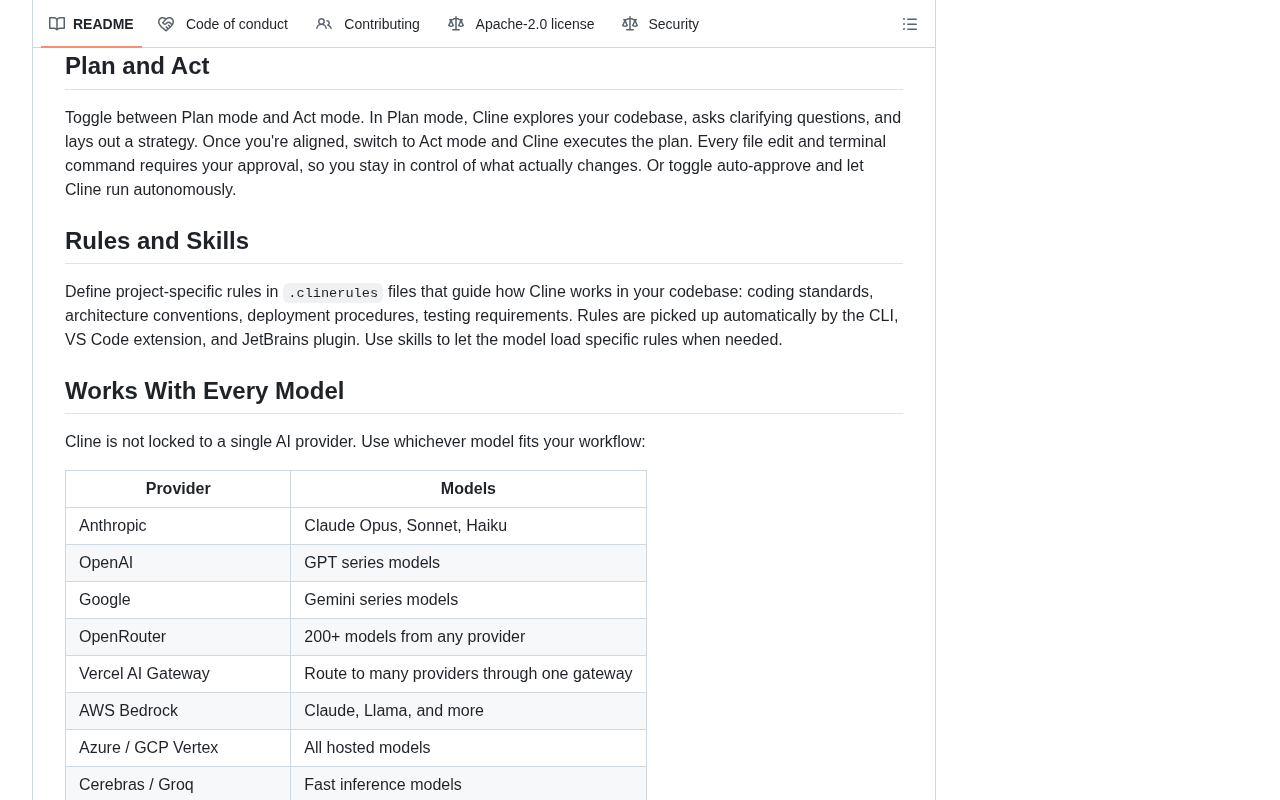1280x800 pixels.
Task: Click the Claude Opus, Sonnet, Haiku cell
Action: point(468,526)
